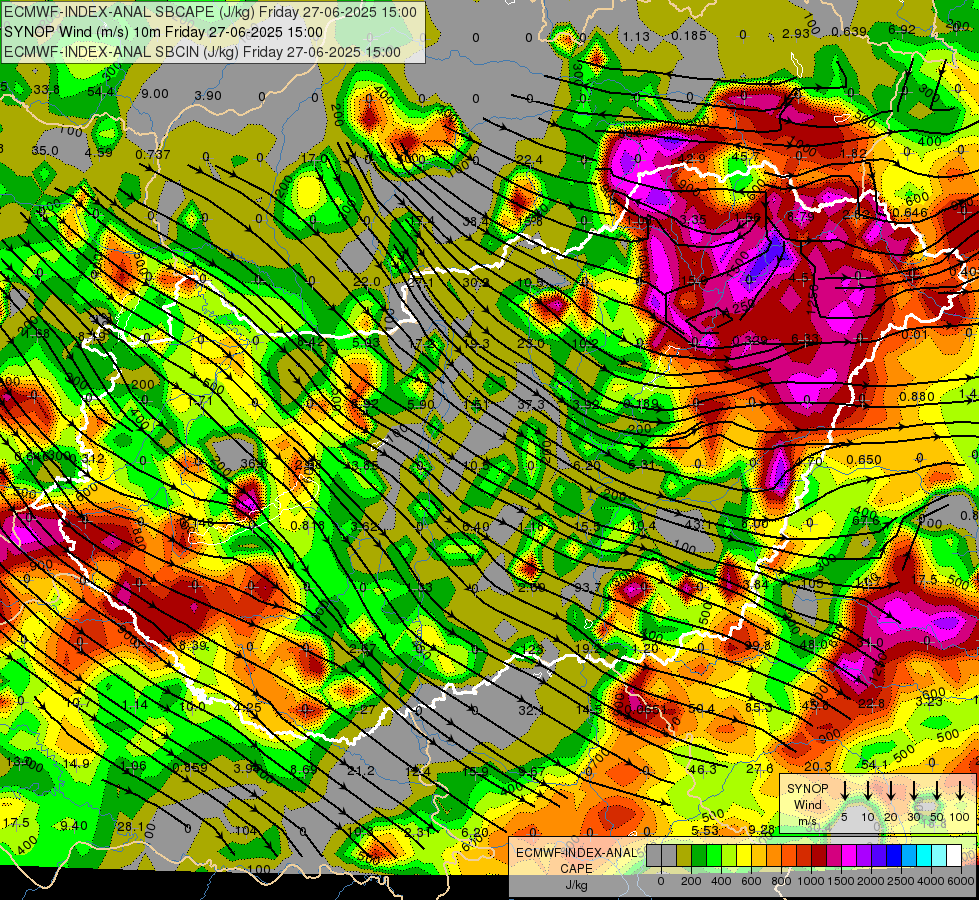Screen dimensions: 979x900
Task: Click the 50 m/s wind arrow in the legend
Action: point(937,791)
